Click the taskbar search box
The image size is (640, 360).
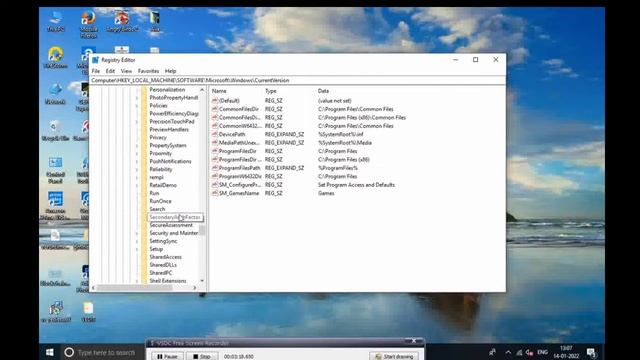click(x=102, y=352)
